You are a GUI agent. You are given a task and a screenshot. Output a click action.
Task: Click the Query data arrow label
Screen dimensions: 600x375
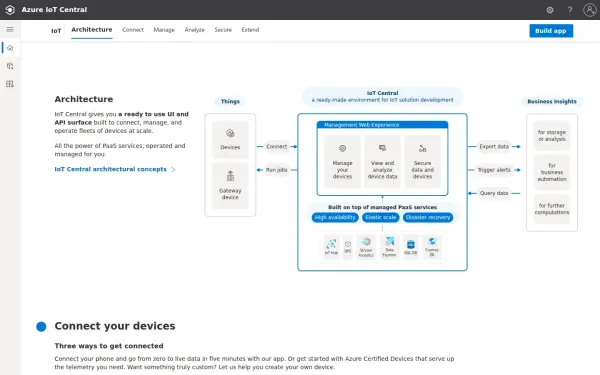coord(494,193)
